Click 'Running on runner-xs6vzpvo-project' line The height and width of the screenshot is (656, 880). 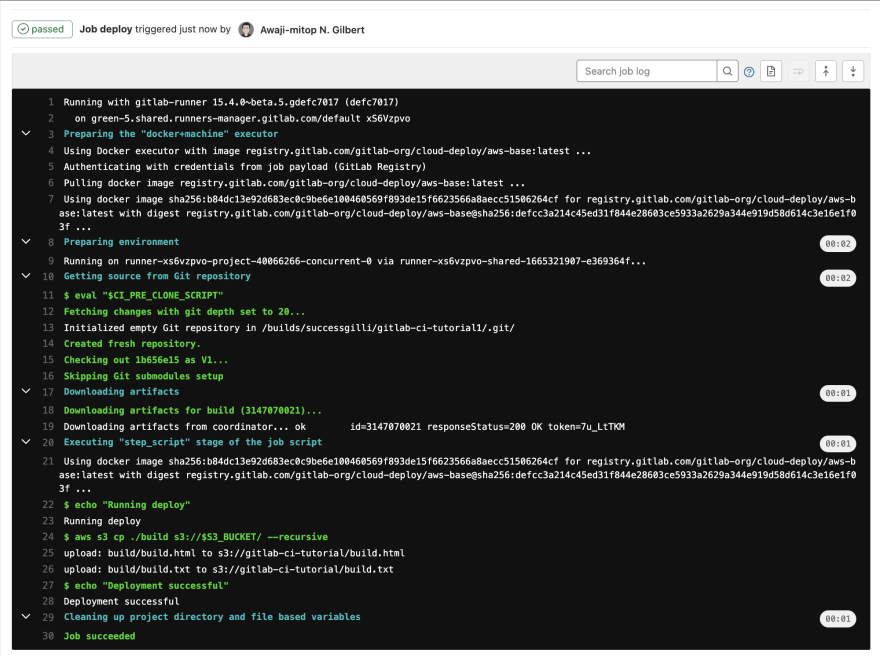[355, 262]
